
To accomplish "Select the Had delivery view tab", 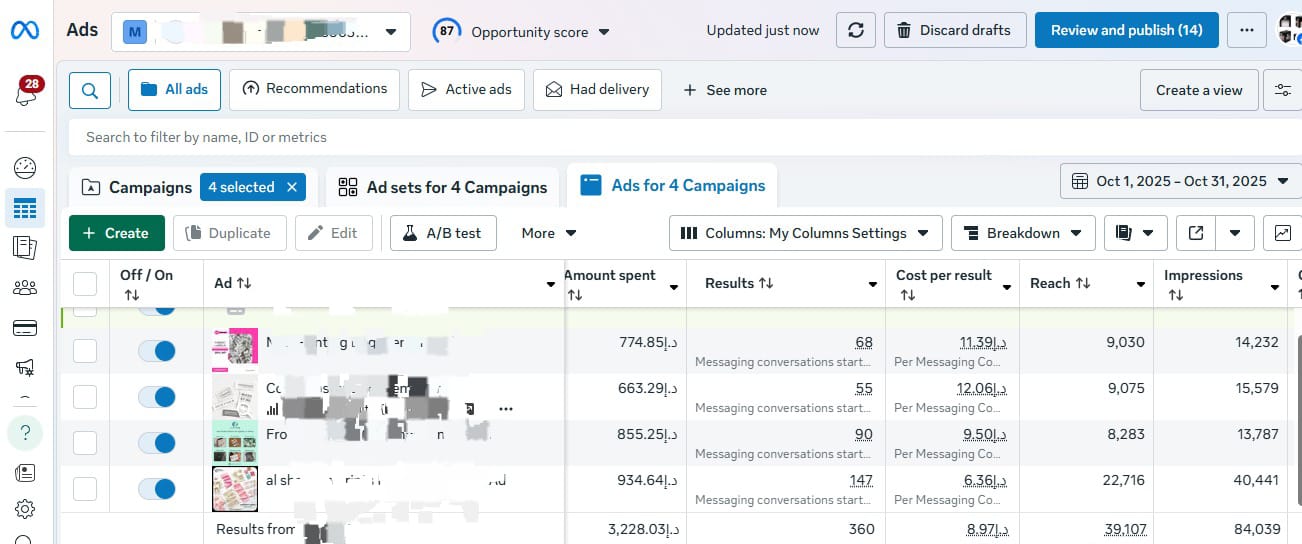I will click(597, 89).
